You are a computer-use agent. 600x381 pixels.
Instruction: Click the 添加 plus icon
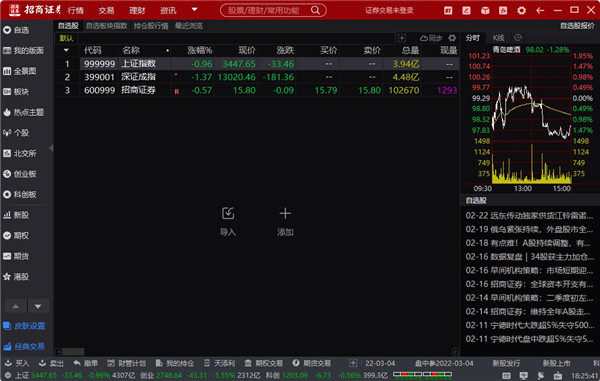(x=285, y=213)
